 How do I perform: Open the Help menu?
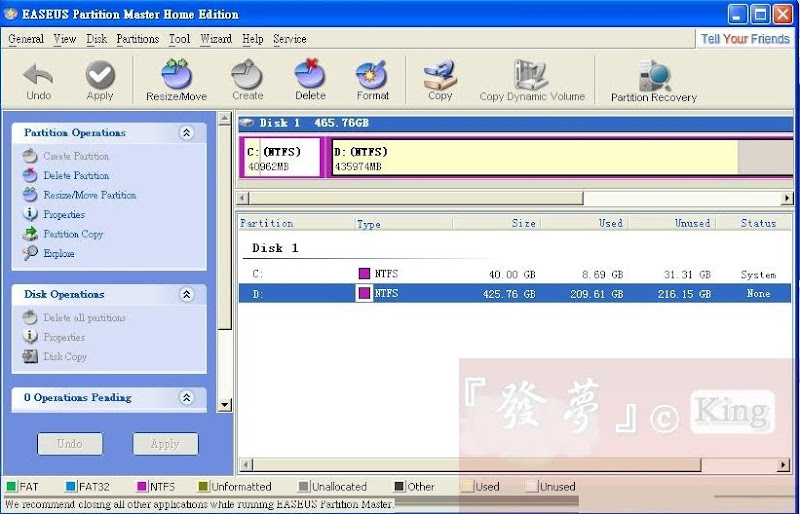pyautogui.click(x=253, y=39)
